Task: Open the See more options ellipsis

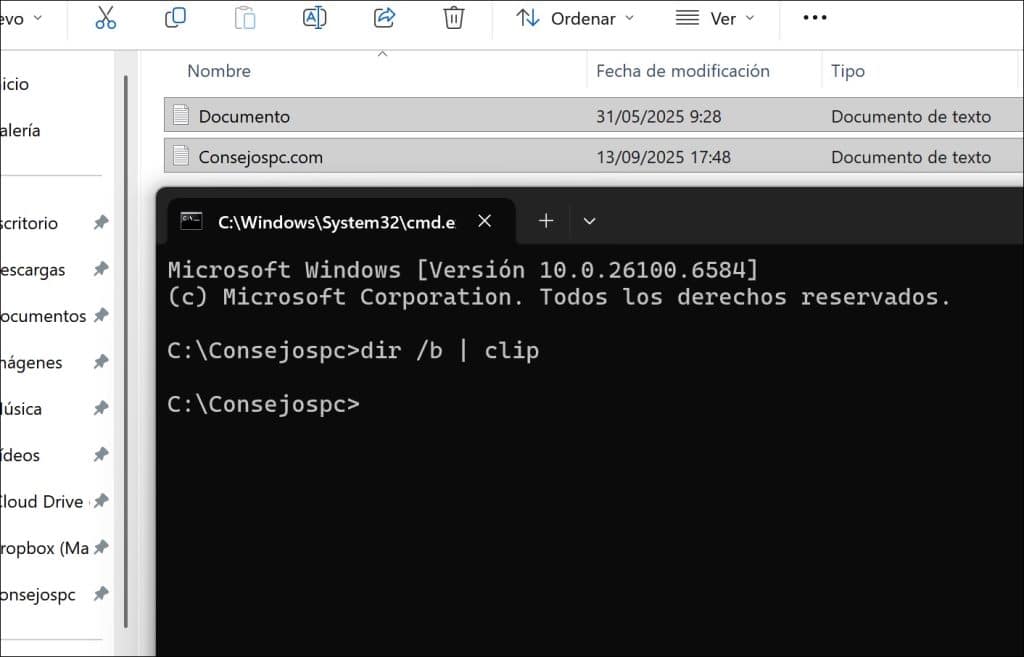Action: point(814,18)
